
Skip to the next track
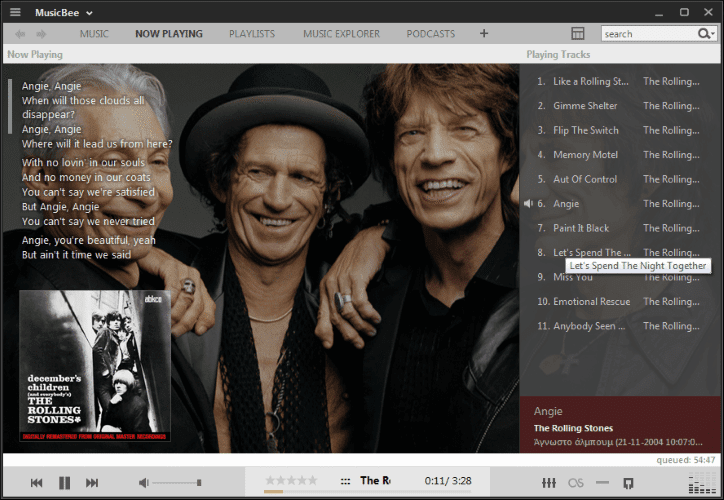(92, 483)
